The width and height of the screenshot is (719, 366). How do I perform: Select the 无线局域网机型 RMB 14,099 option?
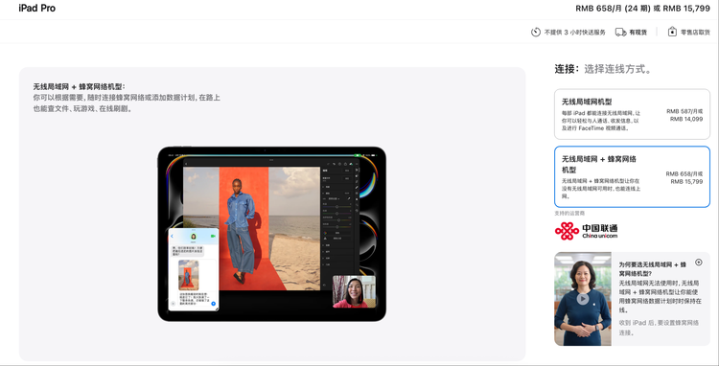632,114
